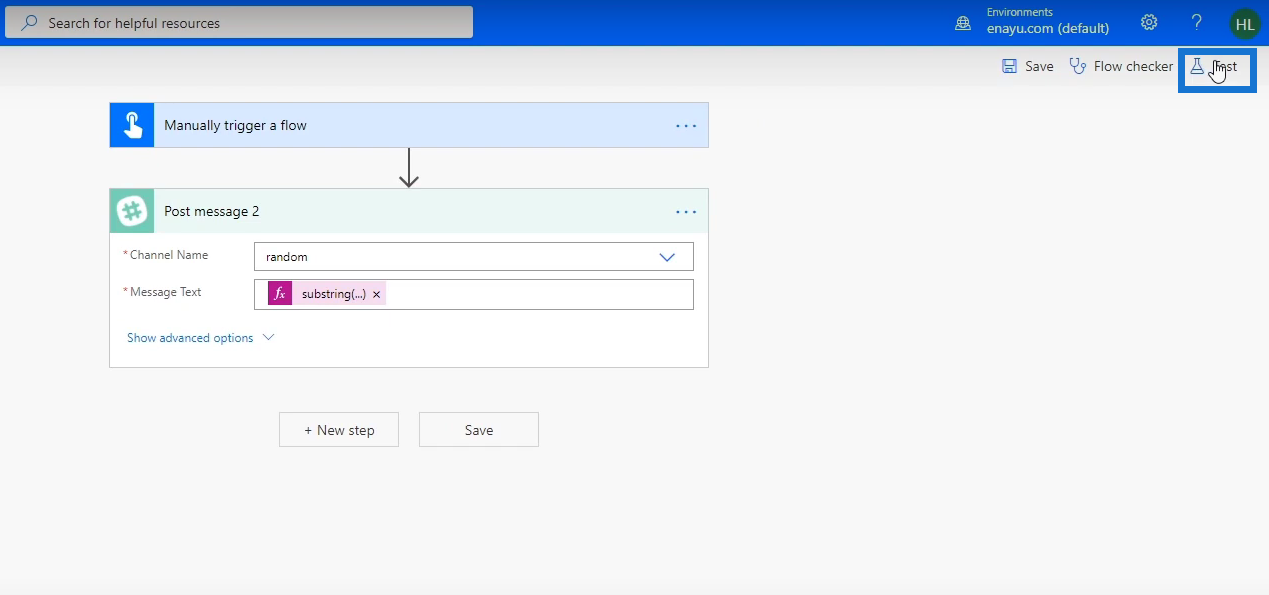
Task: Open the HL account avatar
Action: (1245, 23)
